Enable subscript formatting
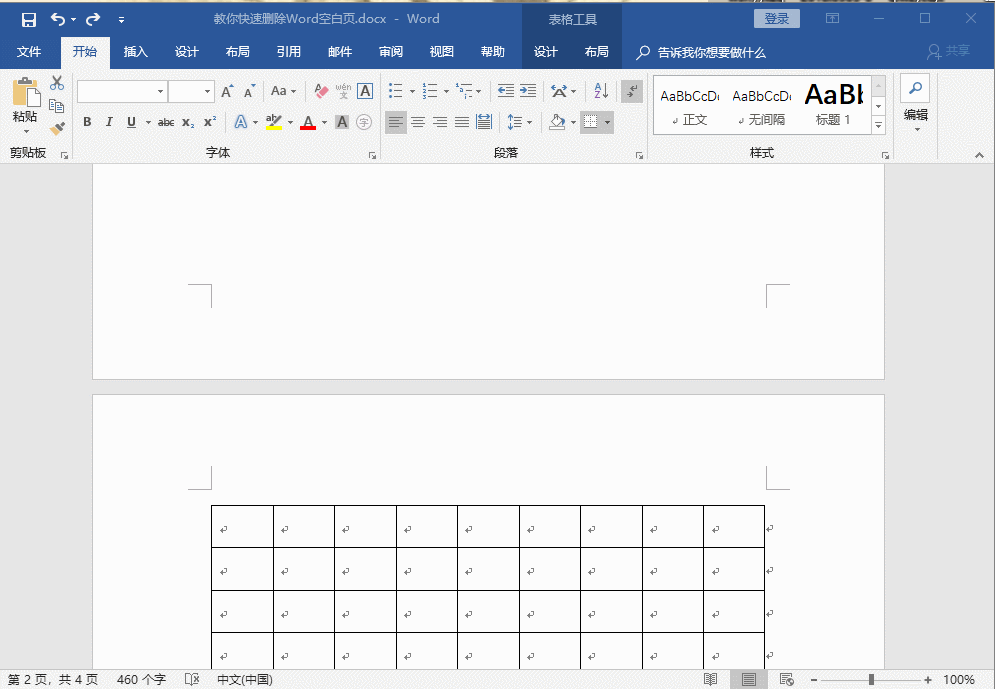This screenshot has width=995, height=689. coord(188,122)
